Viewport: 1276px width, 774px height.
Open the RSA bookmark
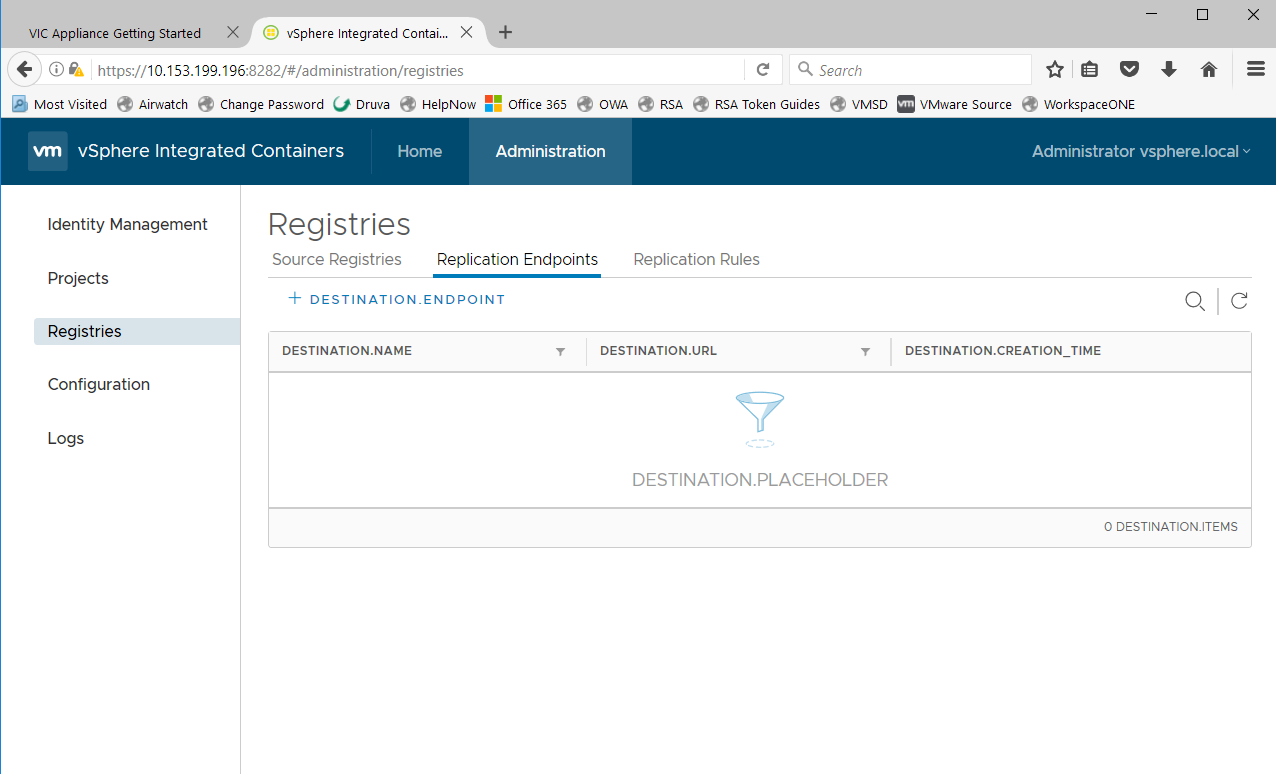click(x=661, y=104)
